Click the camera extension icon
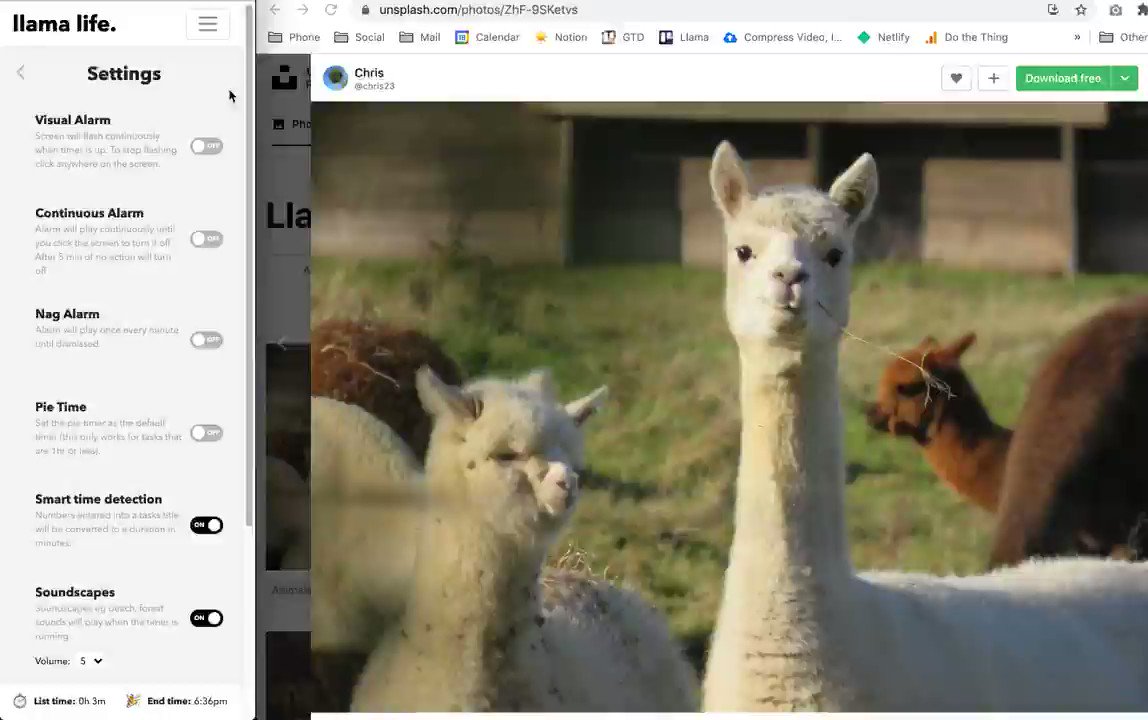 tap(1115, 10)
